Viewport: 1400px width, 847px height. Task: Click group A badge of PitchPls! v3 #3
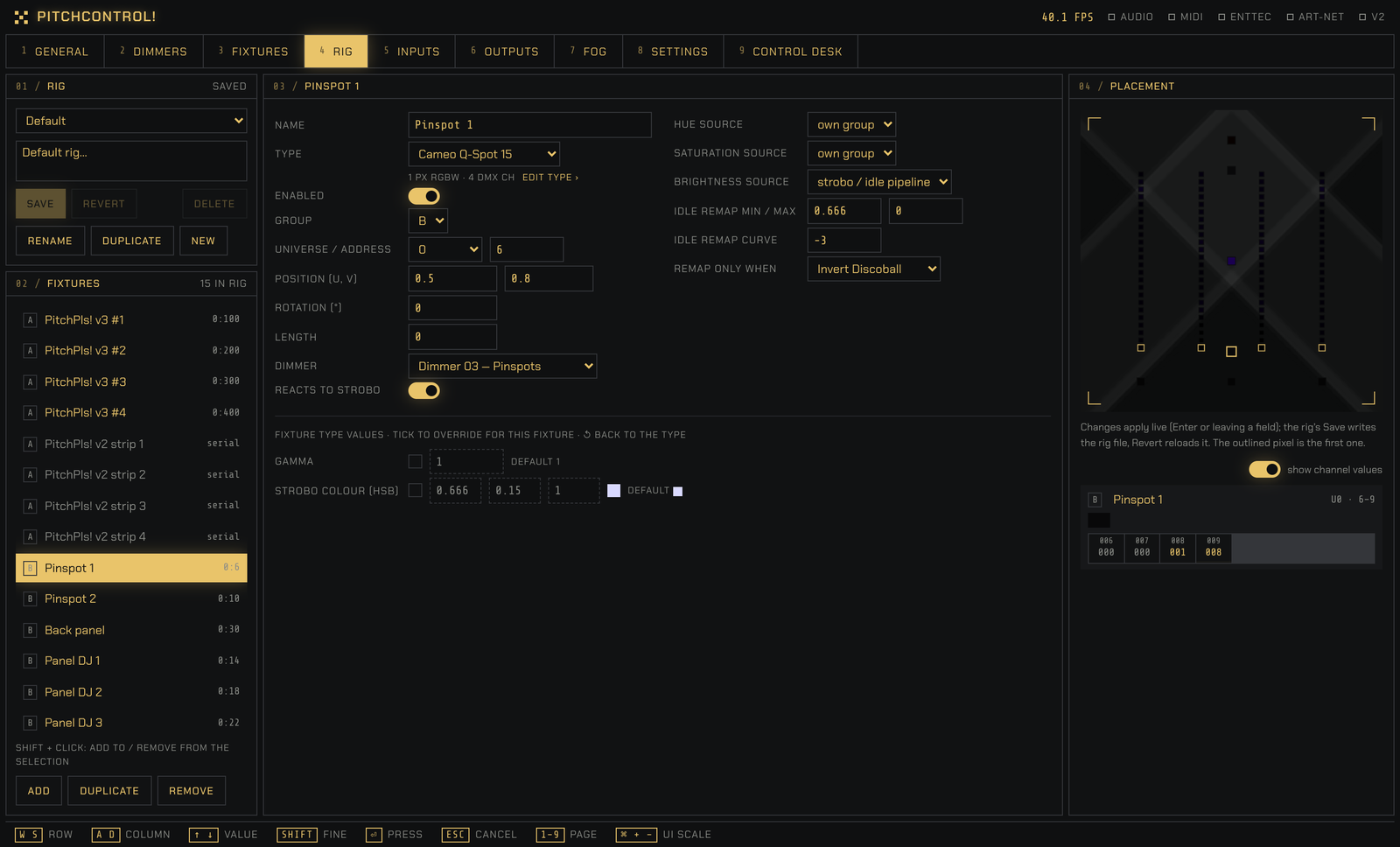click(x=30, y=382)
